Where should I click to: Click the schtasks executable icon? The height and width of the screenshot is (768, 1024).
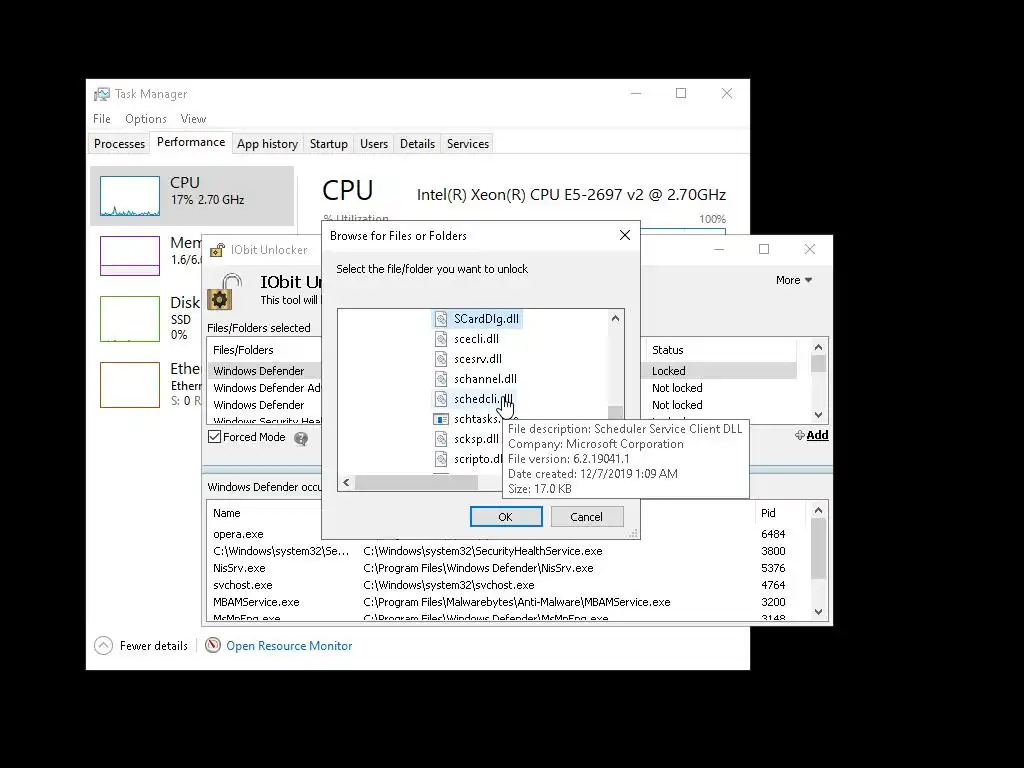(441, 419)
